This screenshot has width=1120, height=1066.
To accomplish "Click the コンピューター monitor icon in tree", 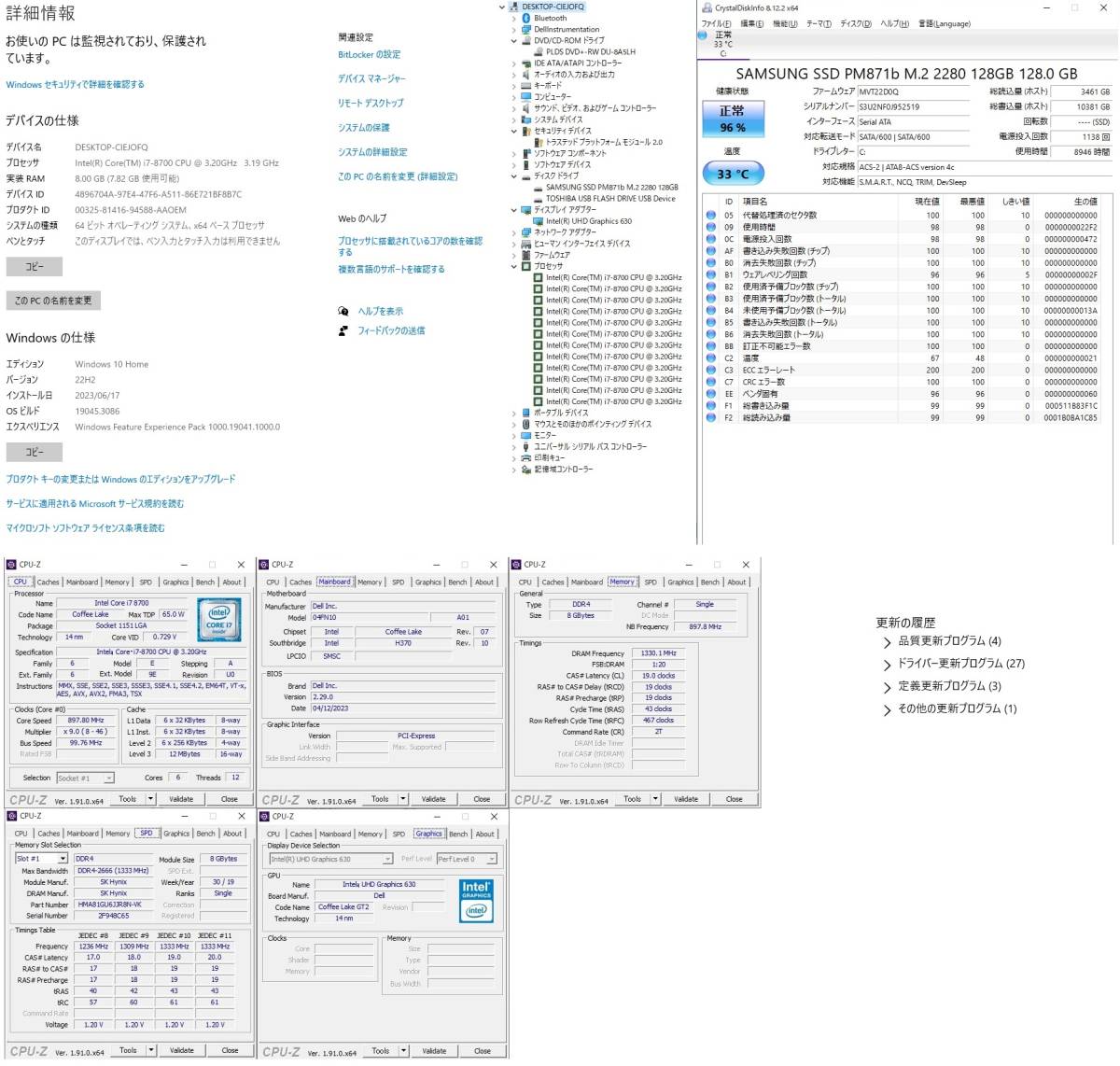I will [526, 96].
